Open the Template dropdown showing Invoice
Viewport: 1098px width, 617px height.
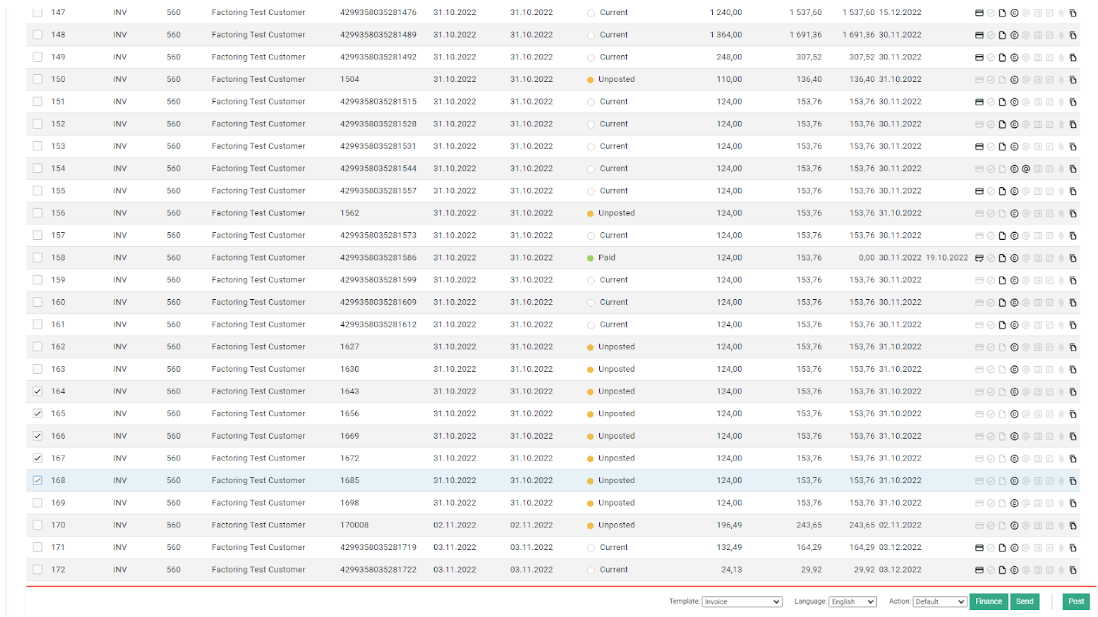pyautogui.click(x=741, y=602)
